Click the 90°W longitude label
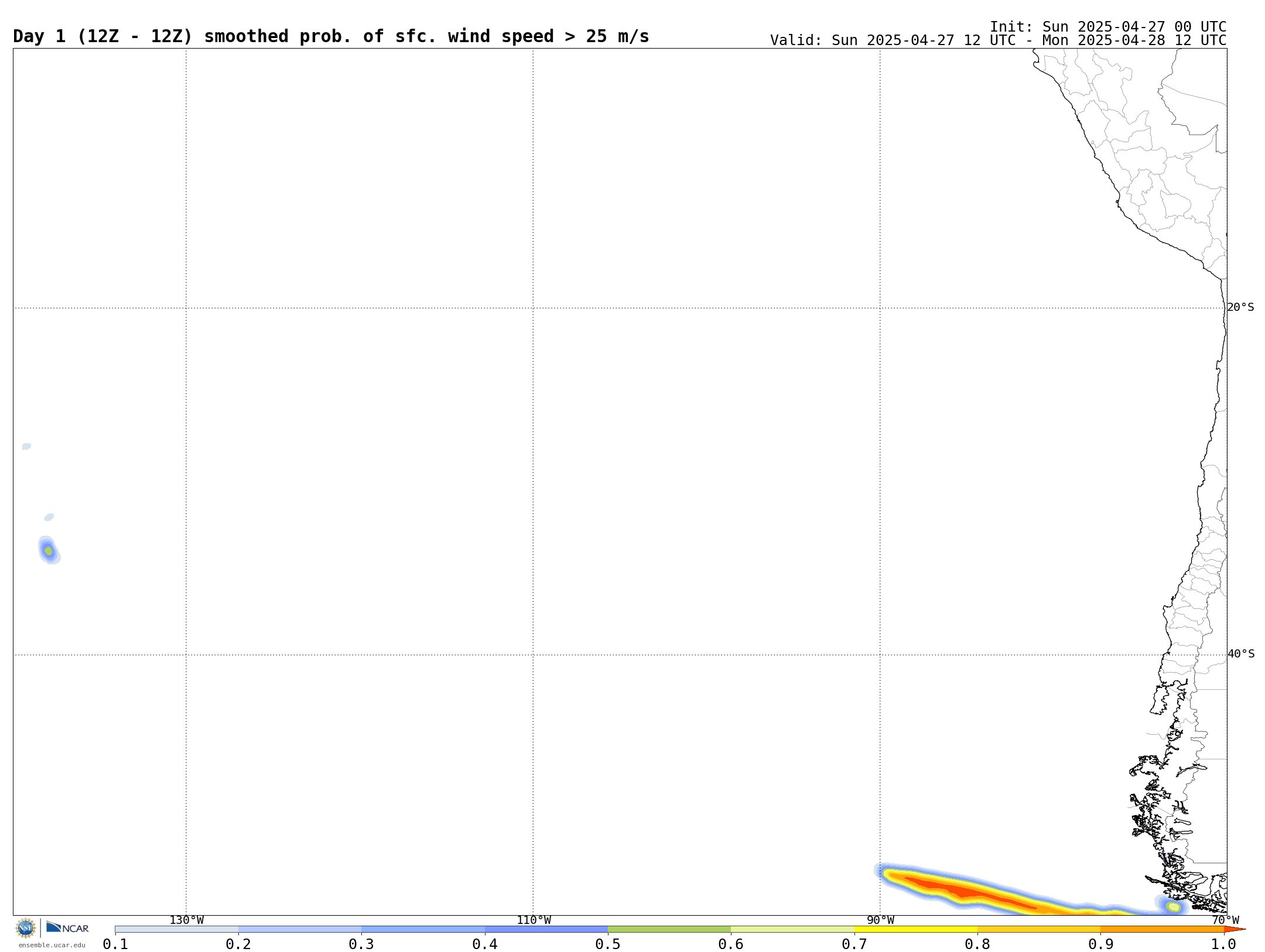1265x952 pixels. click(880, 920)
